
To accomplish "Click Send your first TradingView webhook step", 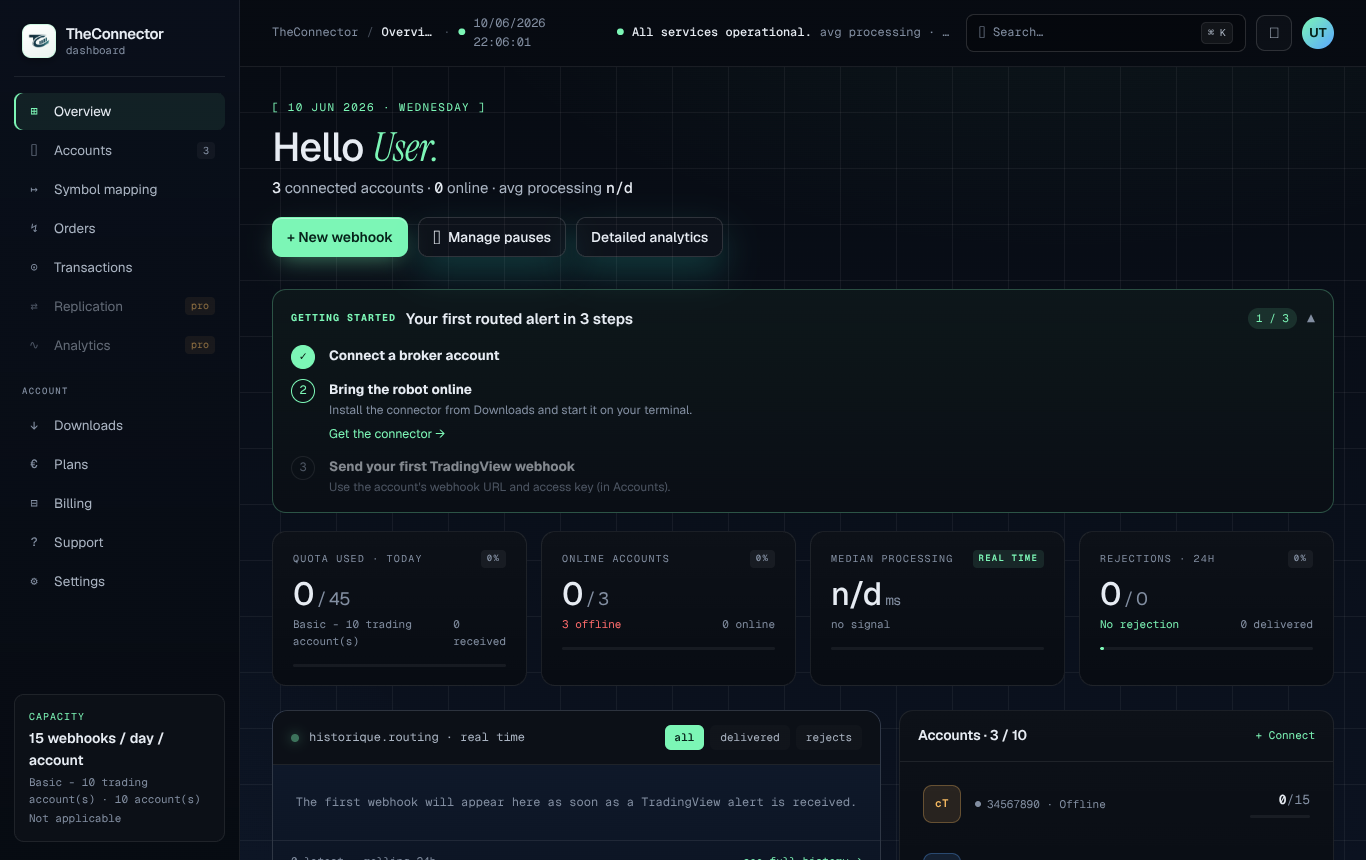I will click(x=452, y=466).
